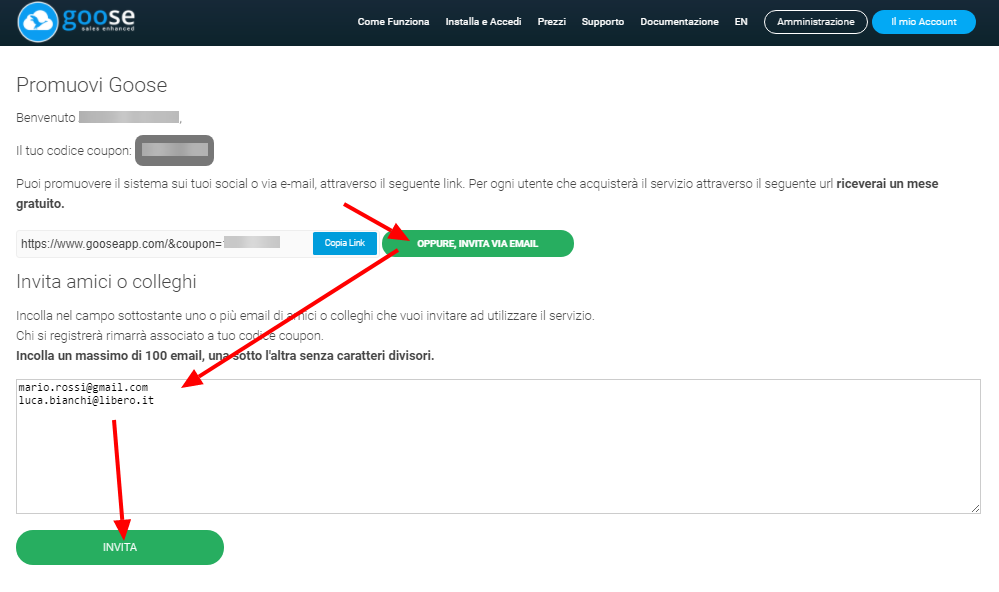Focus the coupon link URL field
This screenshot has width=999, height=592.
pos(164,243)
